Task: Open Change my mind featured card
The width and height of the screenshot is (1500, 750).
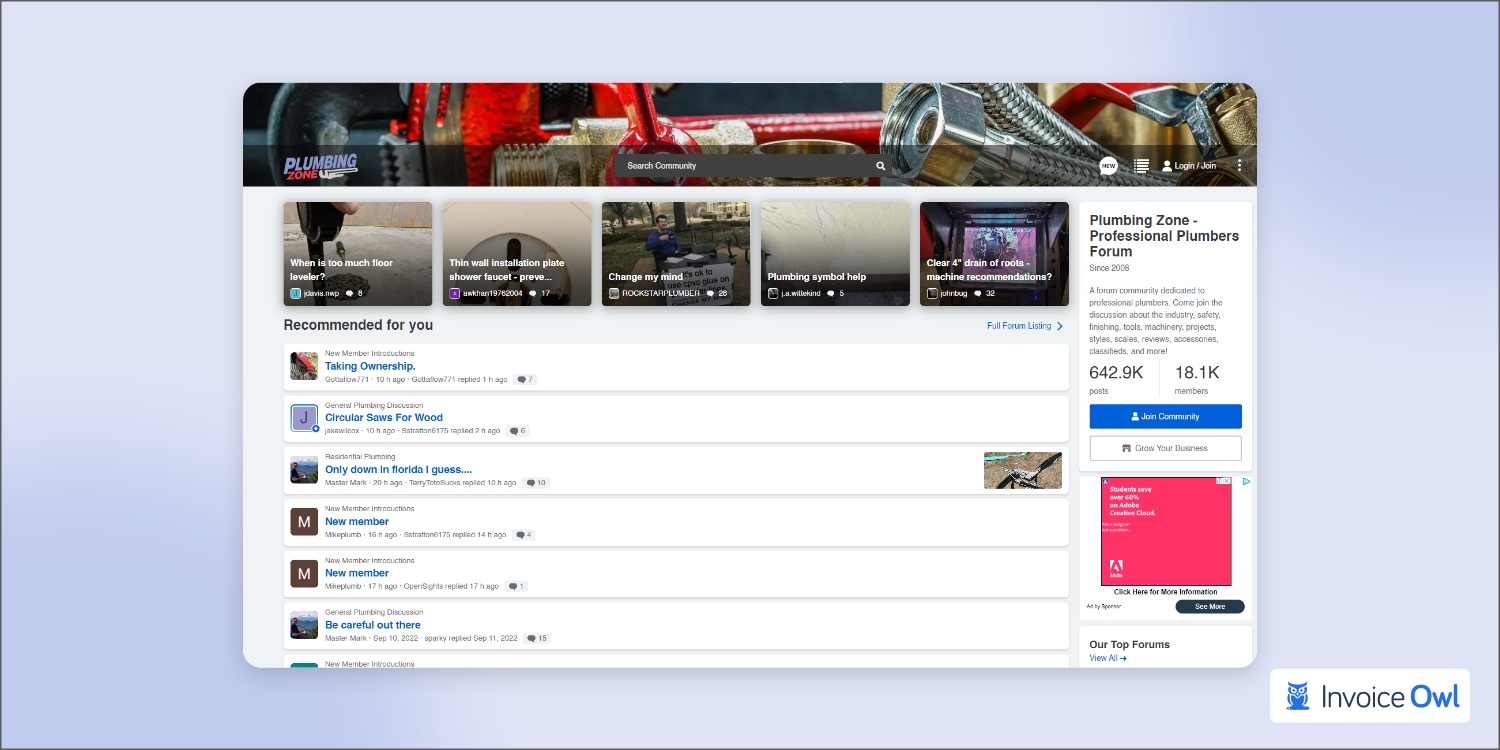Action: click(x=676, y=254)
